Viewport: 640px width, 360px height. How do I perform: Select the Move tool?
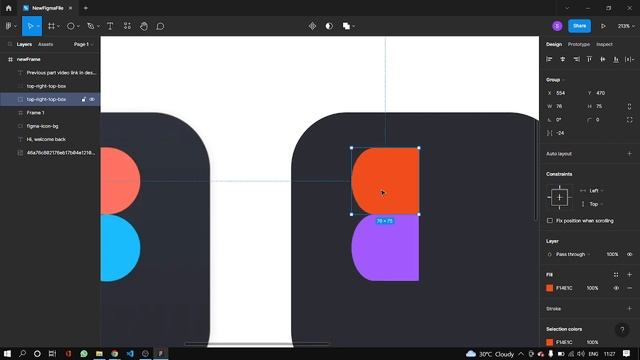[30, 26]
